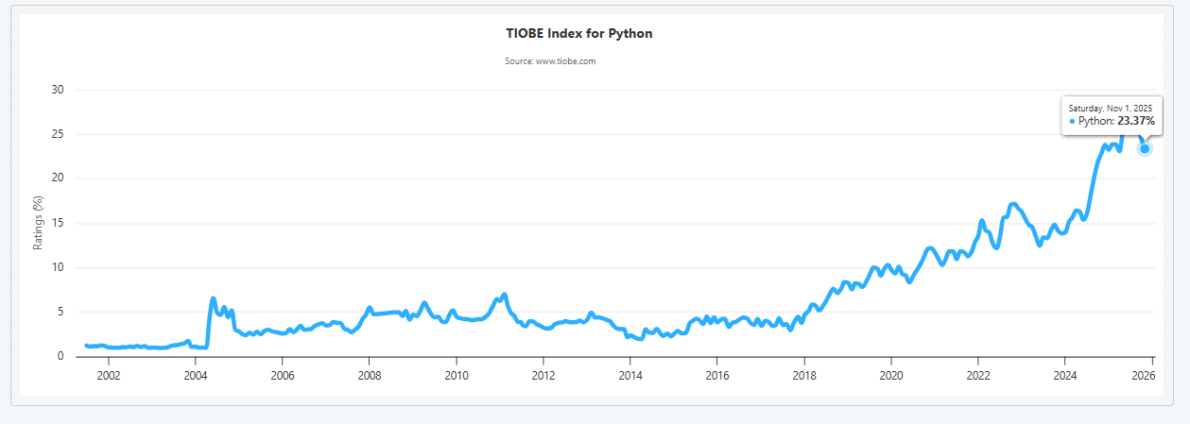Click the 2020 x-axis label
Screen dimensions: 1190x424
point(891,375)
